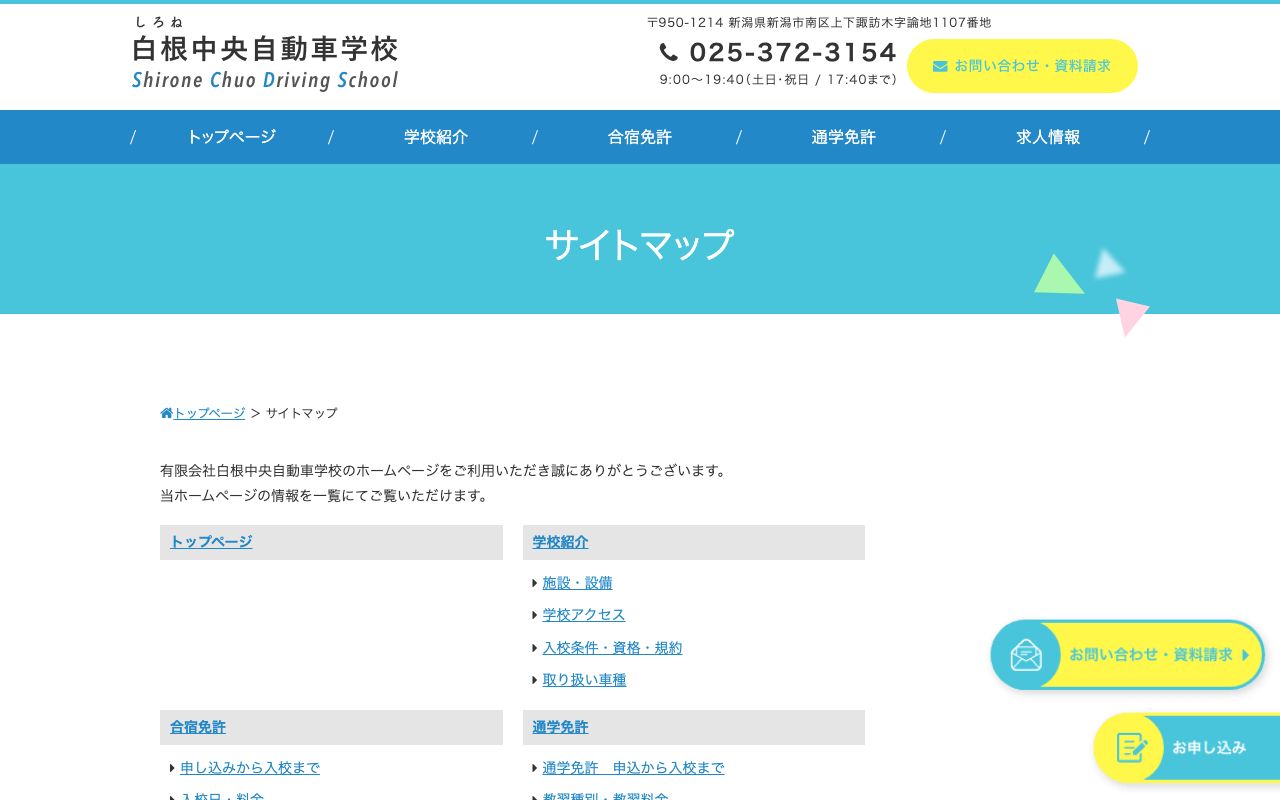Click the 白根中央自動車学校 logo
The height and width of the screenshot is (800, 1280).
pyautogui.click(x=264, y=50)
